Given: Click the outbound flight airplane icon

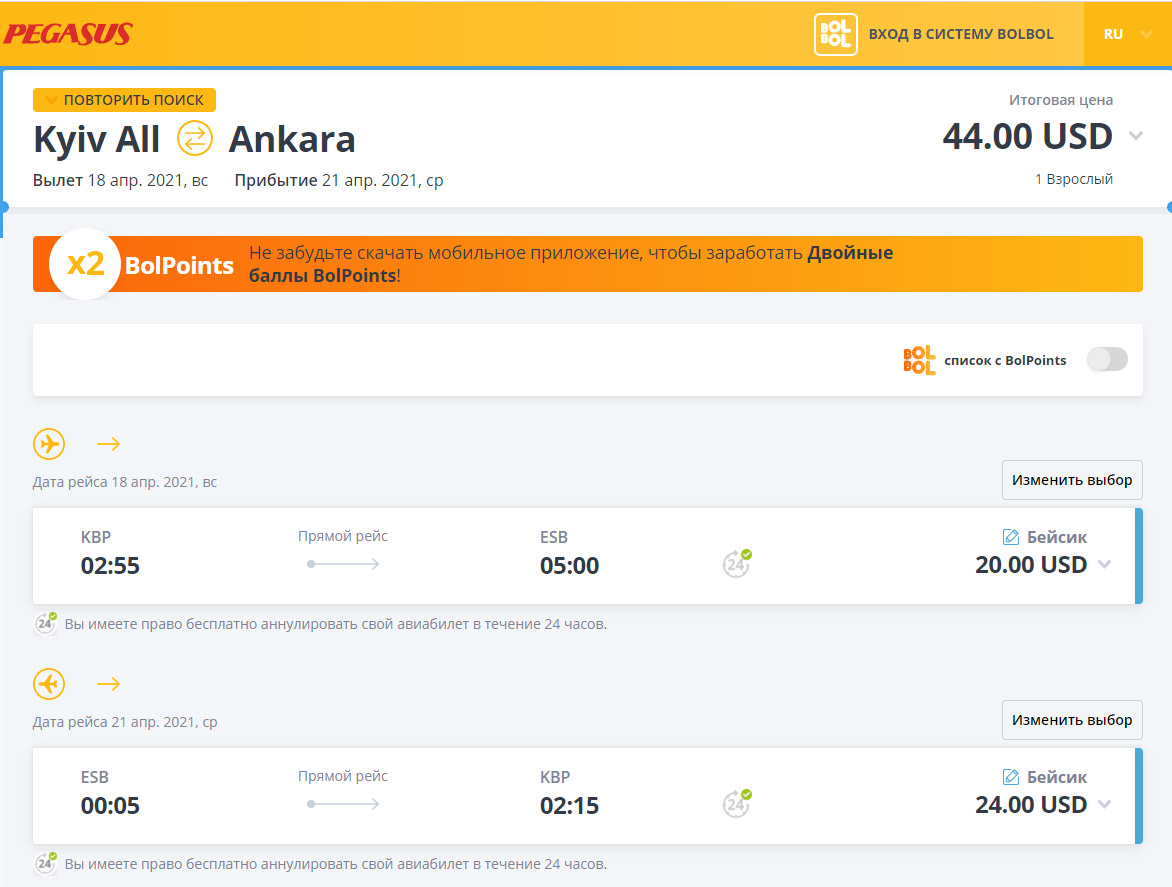Looking at the screenshot, I should (x=49, y=444).
